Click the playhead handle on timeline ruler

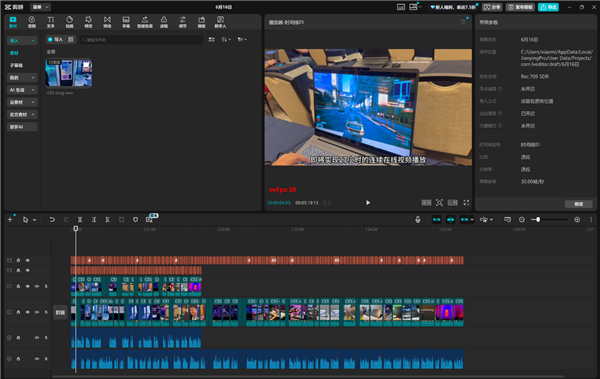pyautogui.click(x=76, y=229)
